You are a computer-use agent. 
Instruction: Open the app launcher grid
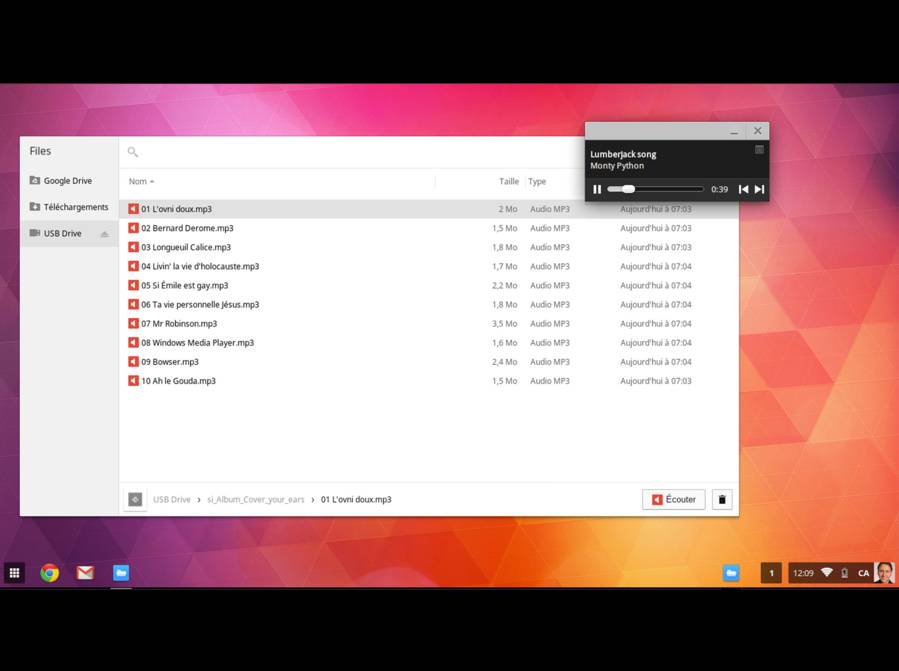click(x=14, y=573)
